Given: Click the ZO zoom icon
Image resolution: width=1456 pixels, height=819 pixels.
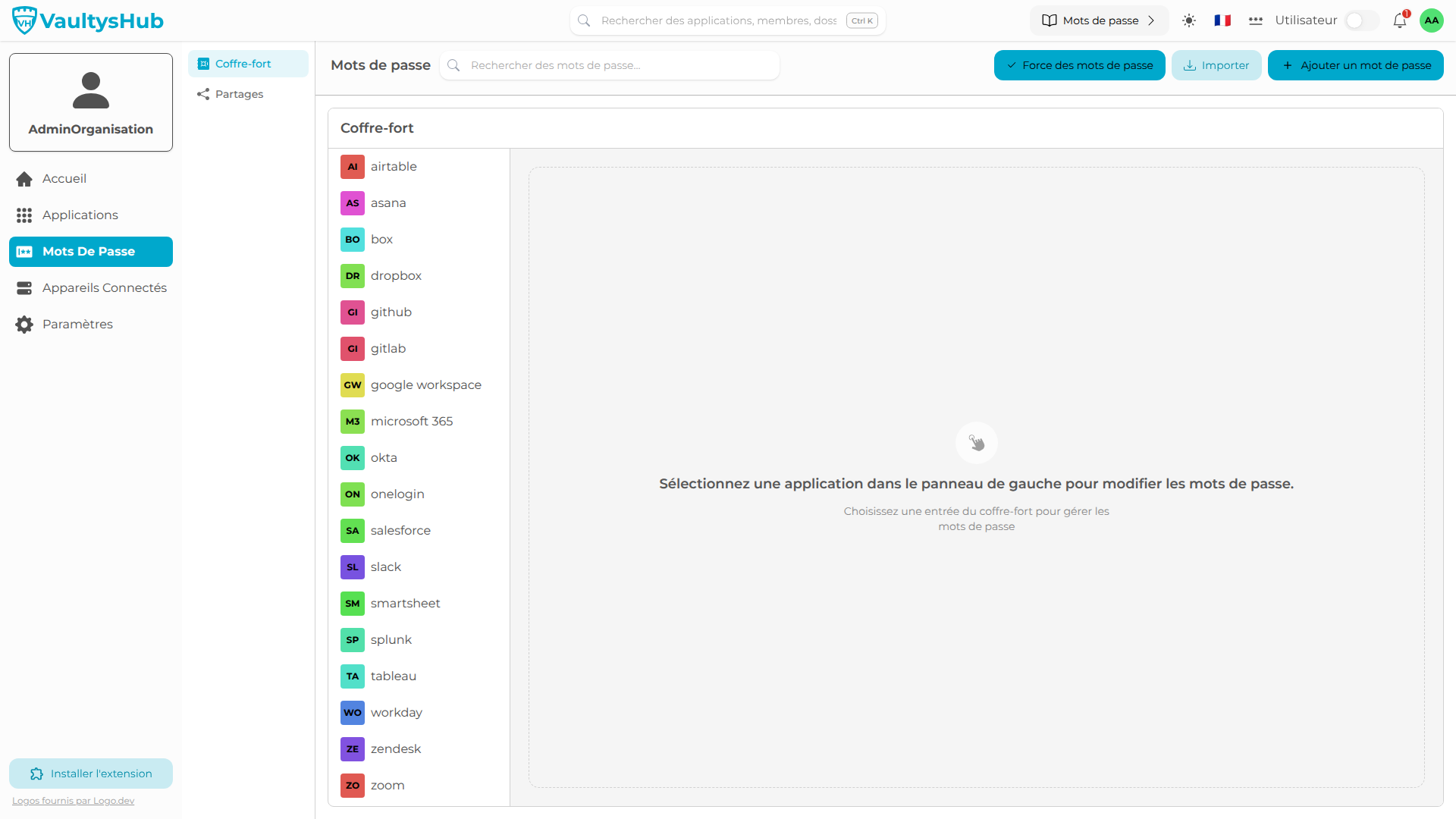Looking at the screenshot, I should click(353, 786).
